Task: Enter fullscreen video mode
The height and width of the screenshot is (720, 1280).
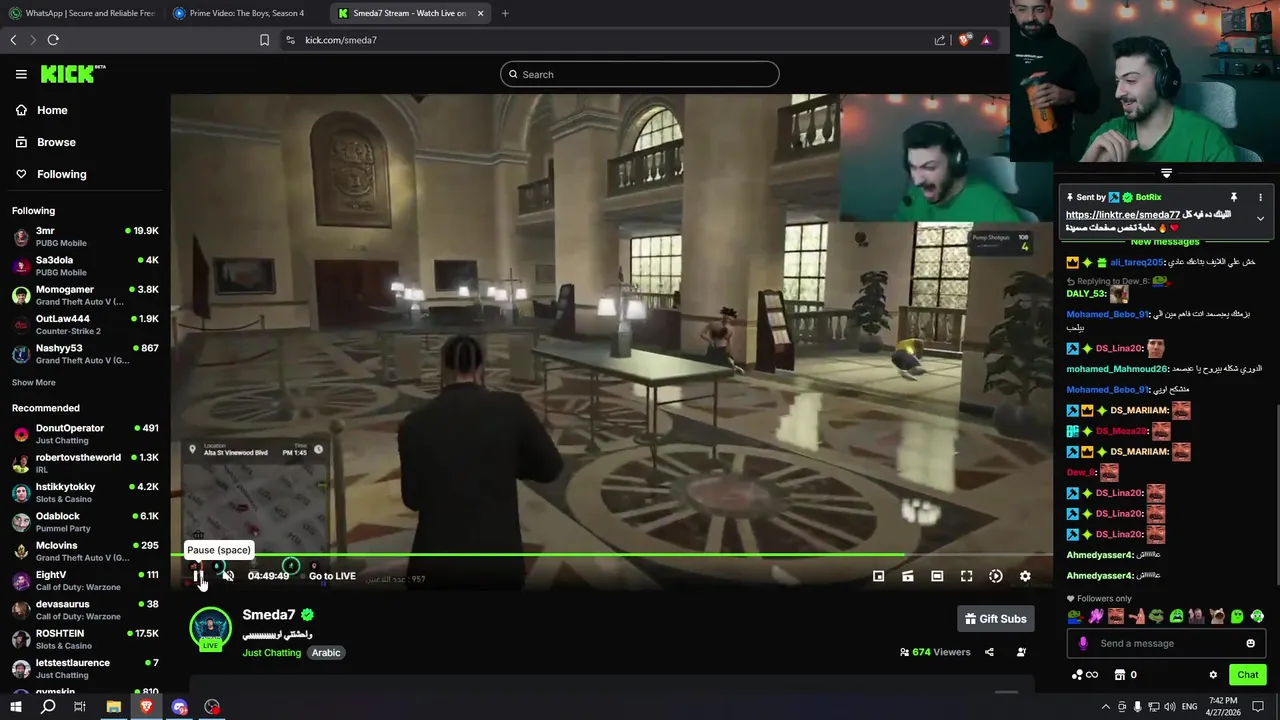Action: tap(966, 576)
